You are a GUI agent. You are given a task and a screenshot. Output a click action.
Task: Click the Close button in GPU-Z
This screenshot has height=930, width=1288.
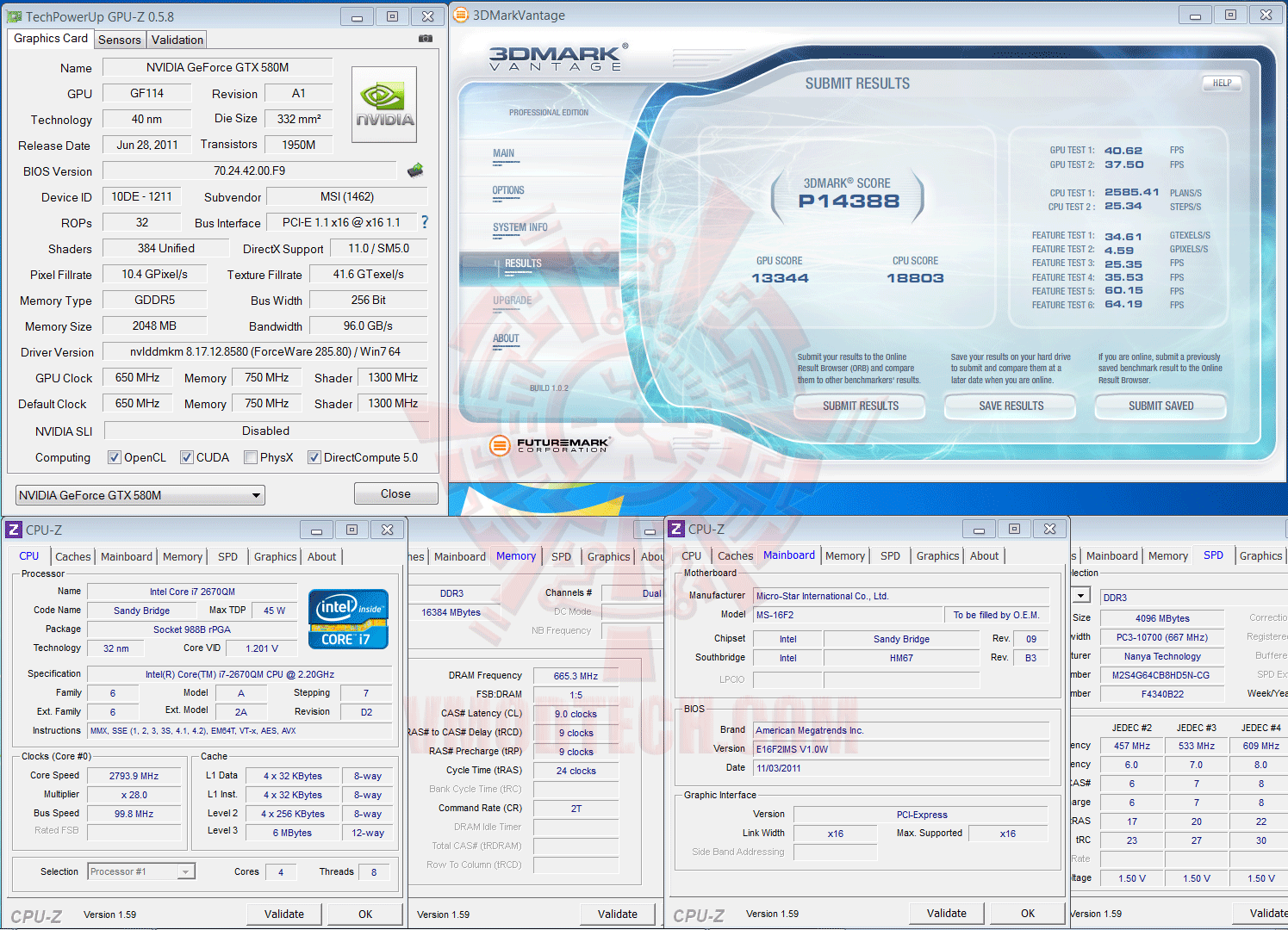pyautogui.click(x=395, y=493)
